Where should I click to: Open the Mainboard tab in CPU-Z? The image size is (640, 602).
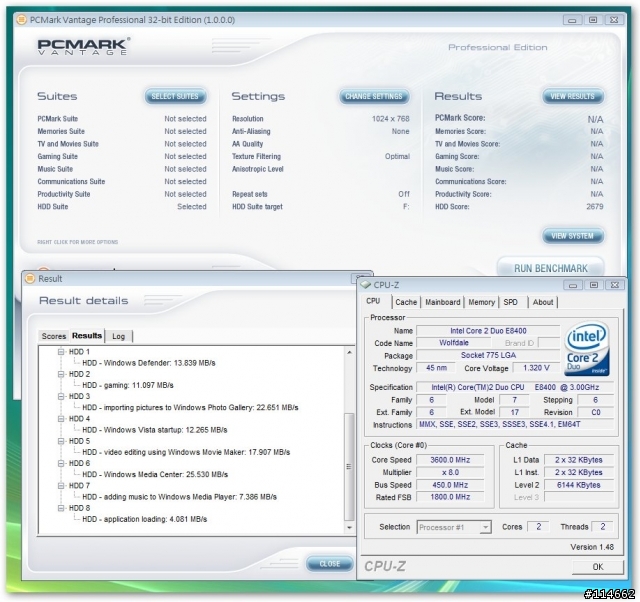click(442, 302)
